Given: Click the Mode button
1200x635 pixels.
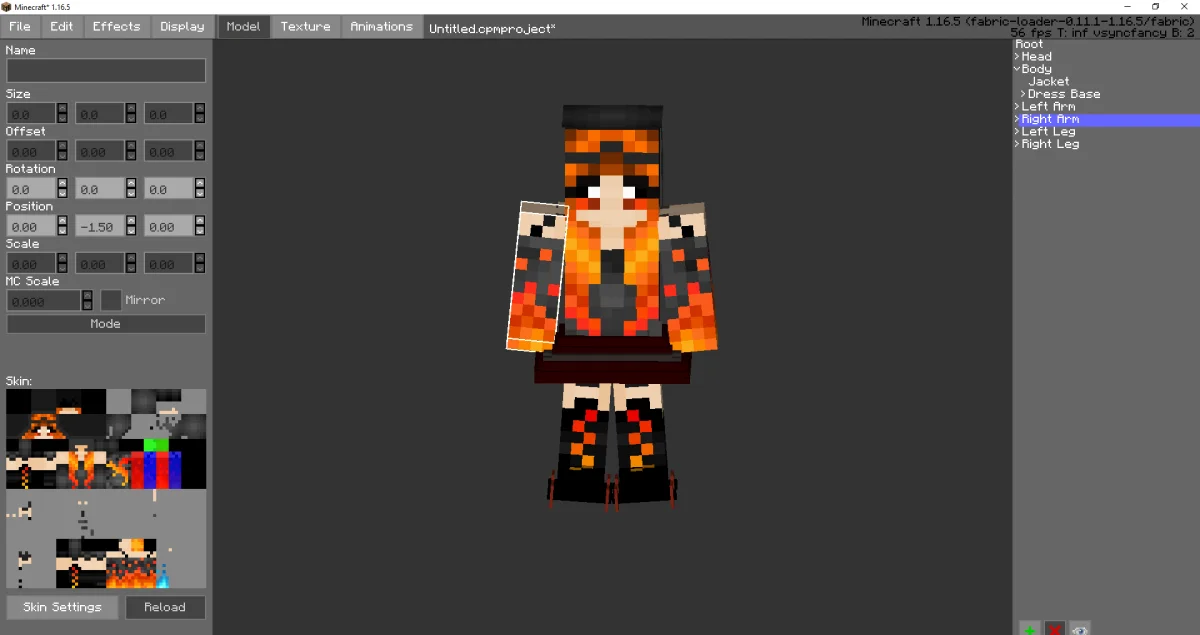Looking at the screenshot, I should click(x=106, y=324).
